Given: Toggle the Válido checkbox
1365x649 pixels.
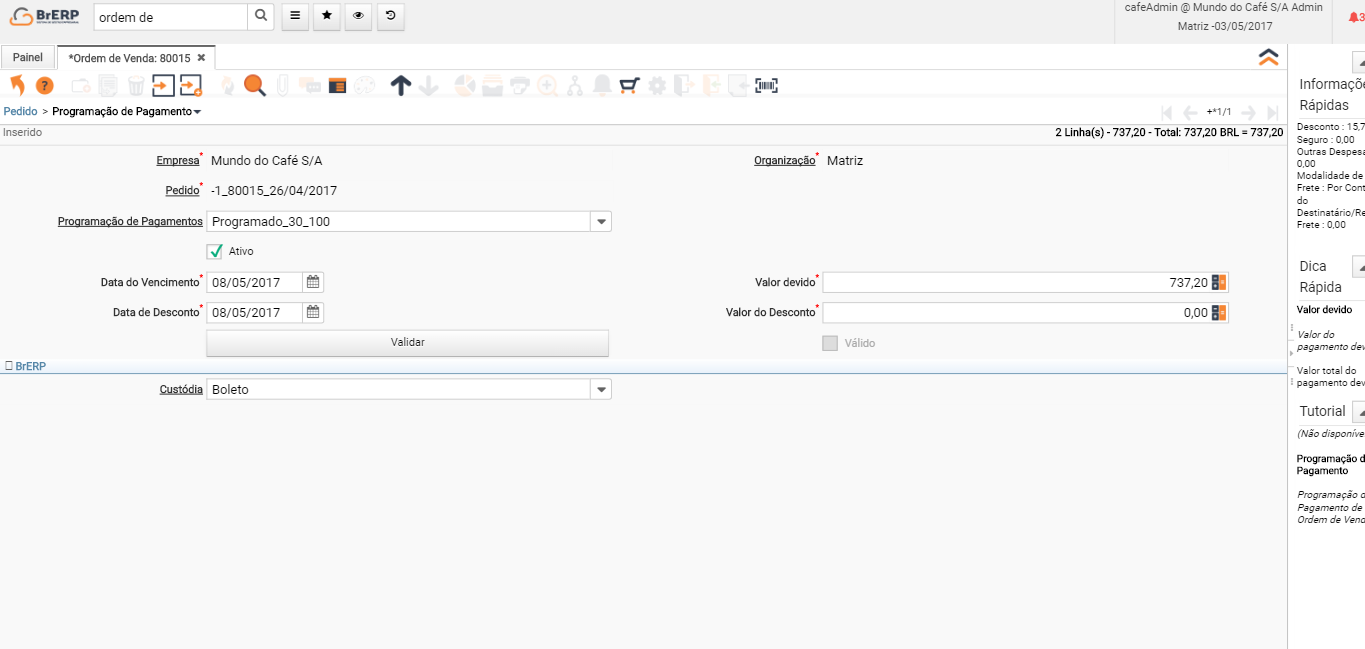Looking at the screenshot, I should coord(830,343).
